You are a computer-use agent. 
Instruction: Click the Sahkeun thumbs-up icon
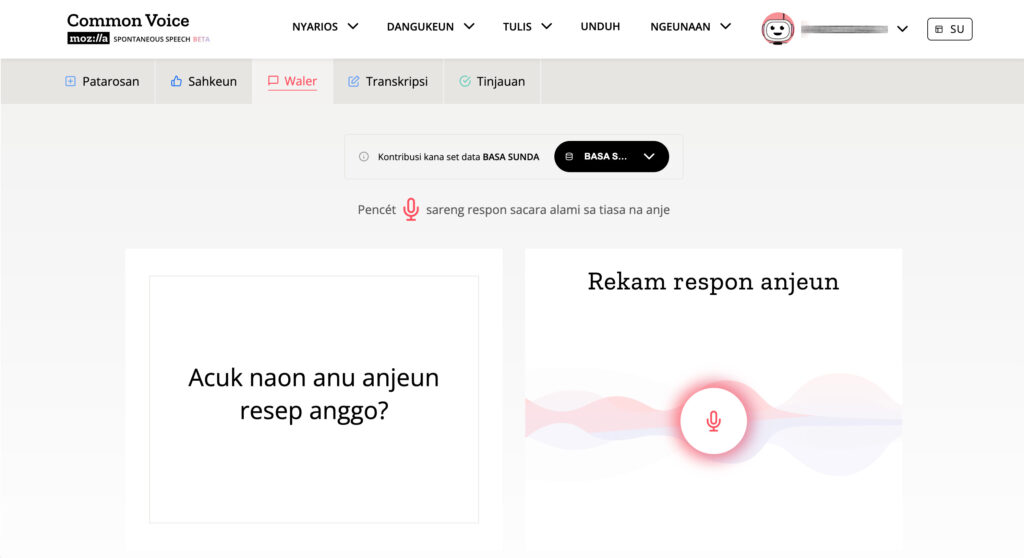(176, 81)
